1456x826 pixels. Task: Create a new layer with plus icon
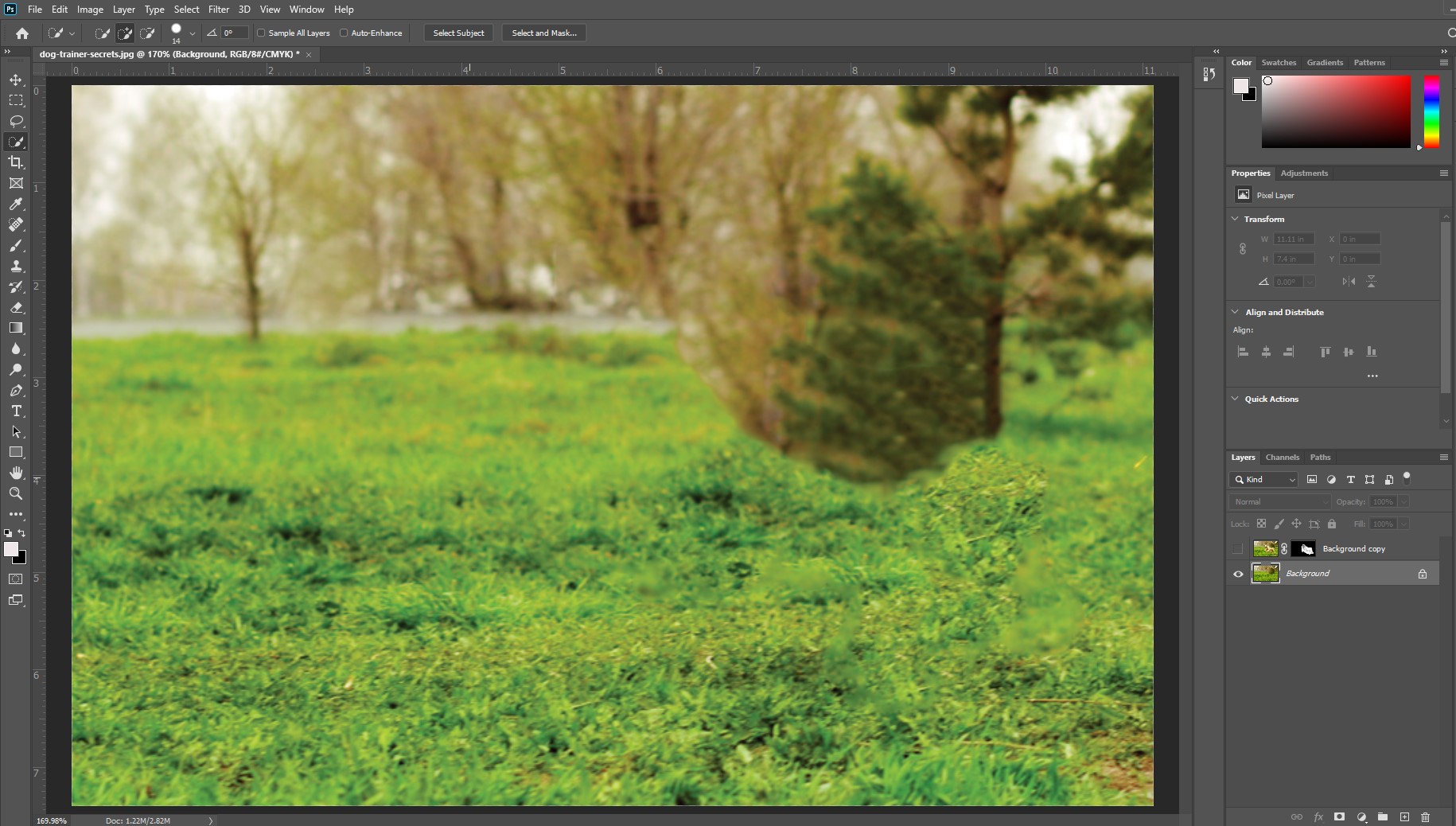(1404, 817)
